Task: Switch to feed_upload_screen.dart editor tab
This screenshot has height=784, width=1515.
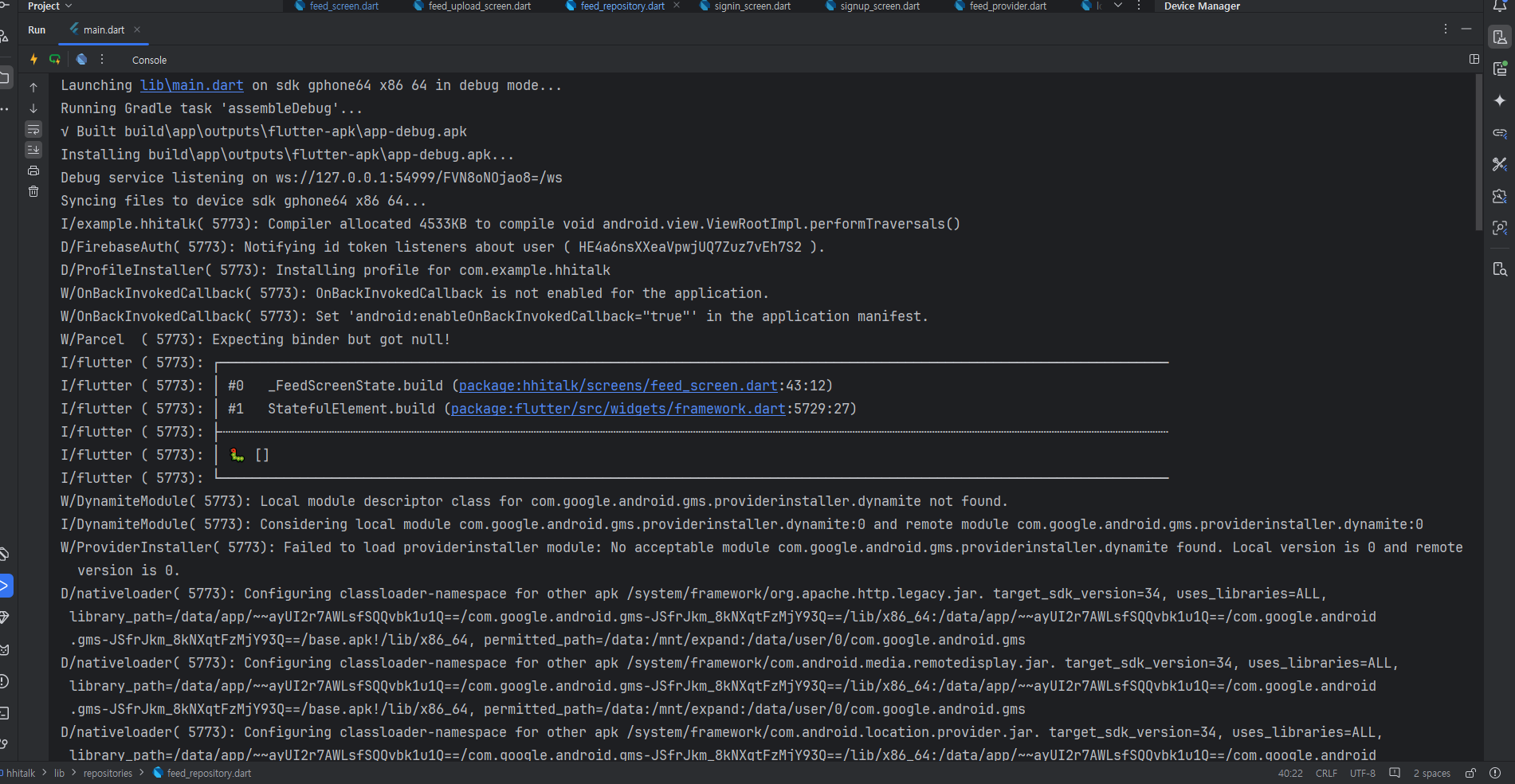Action: [473, 6]
